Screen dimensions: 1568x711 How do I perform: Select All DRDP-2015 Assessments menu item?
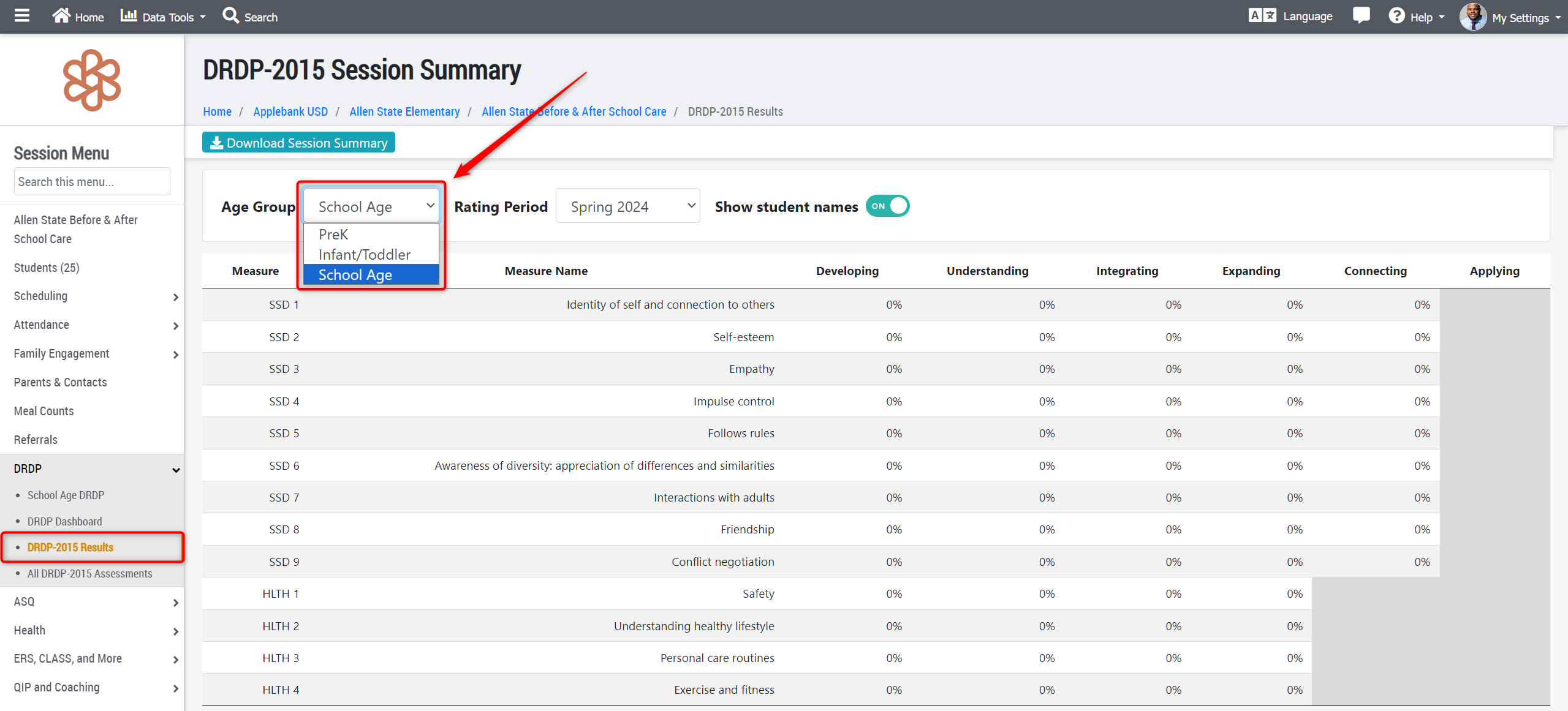(x=89, y=574)
